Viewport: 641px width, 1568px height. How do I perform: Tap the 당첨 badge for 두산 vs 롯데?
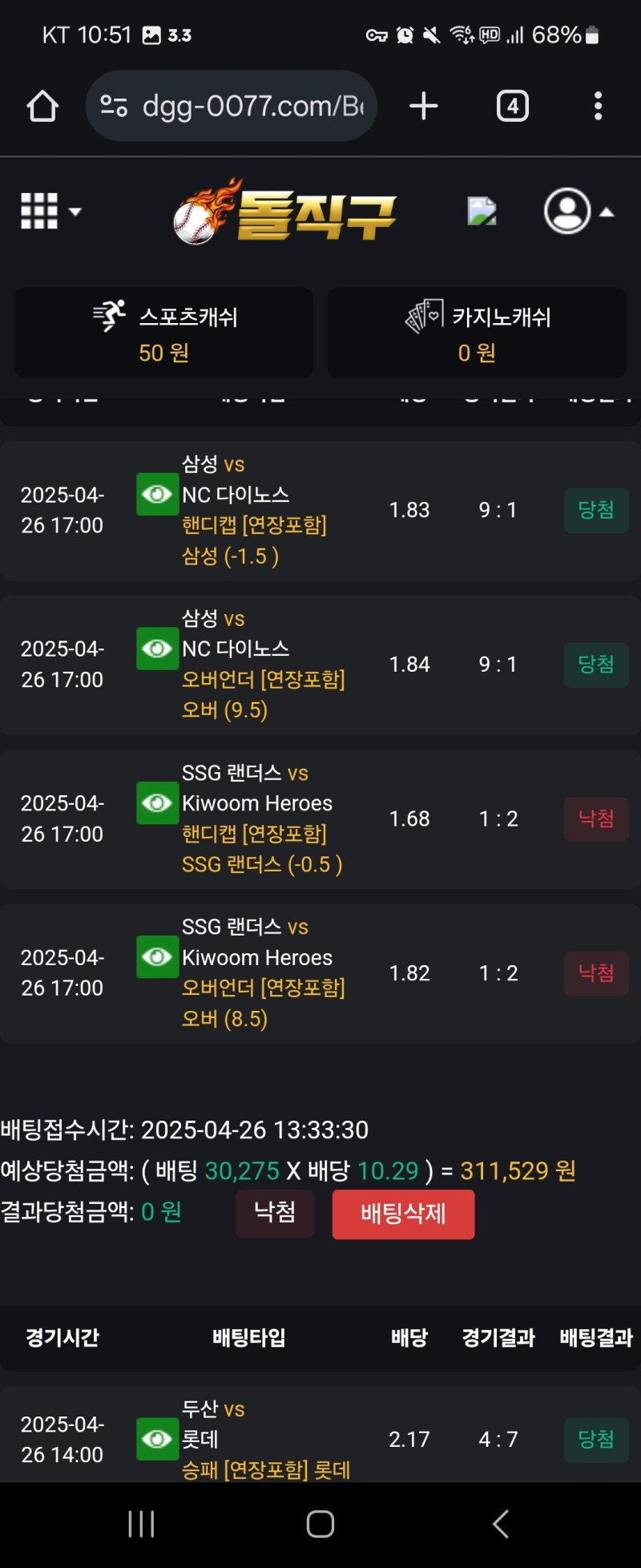tap(596, 1439)
